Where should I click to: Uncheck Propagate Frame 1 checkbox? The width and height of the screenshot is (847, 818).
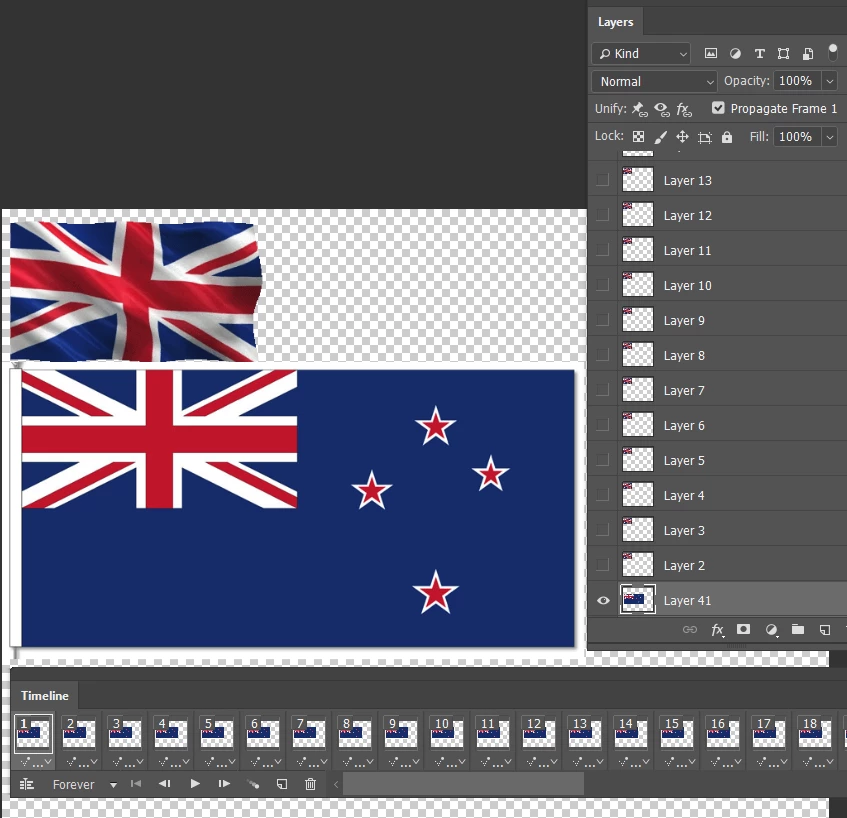pyautogui.click(x=718, y=108)
